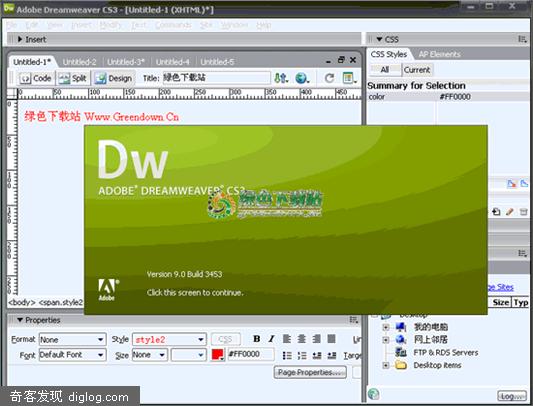Expand the 我的电脑 tree node

click(x=386, y=327)
